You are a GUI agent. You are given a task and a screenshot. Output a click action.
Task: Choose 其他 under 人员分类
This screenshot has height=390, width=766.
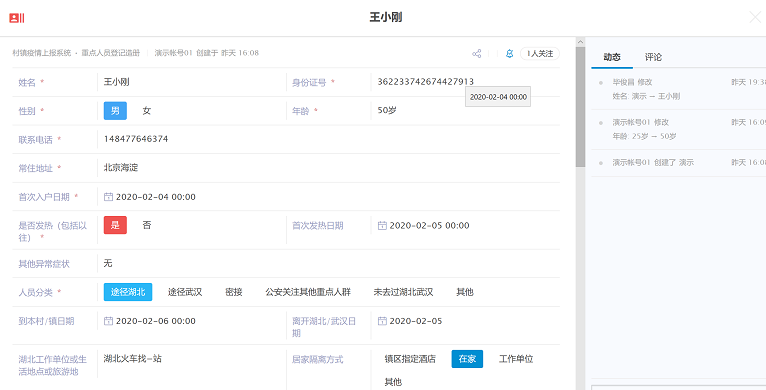pyautogui.click(x=465, y=292)
